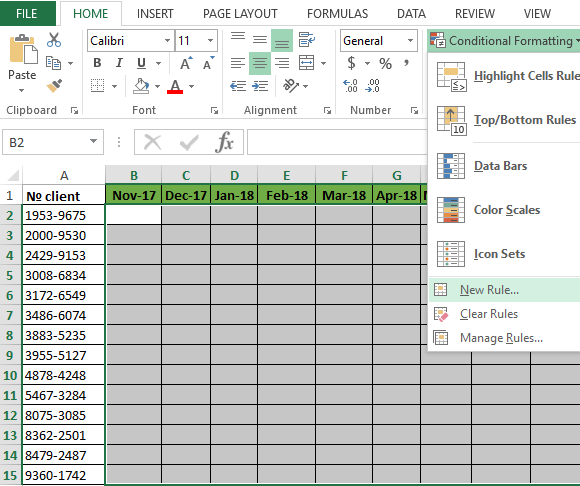Toggle Bottom Align

282,41
